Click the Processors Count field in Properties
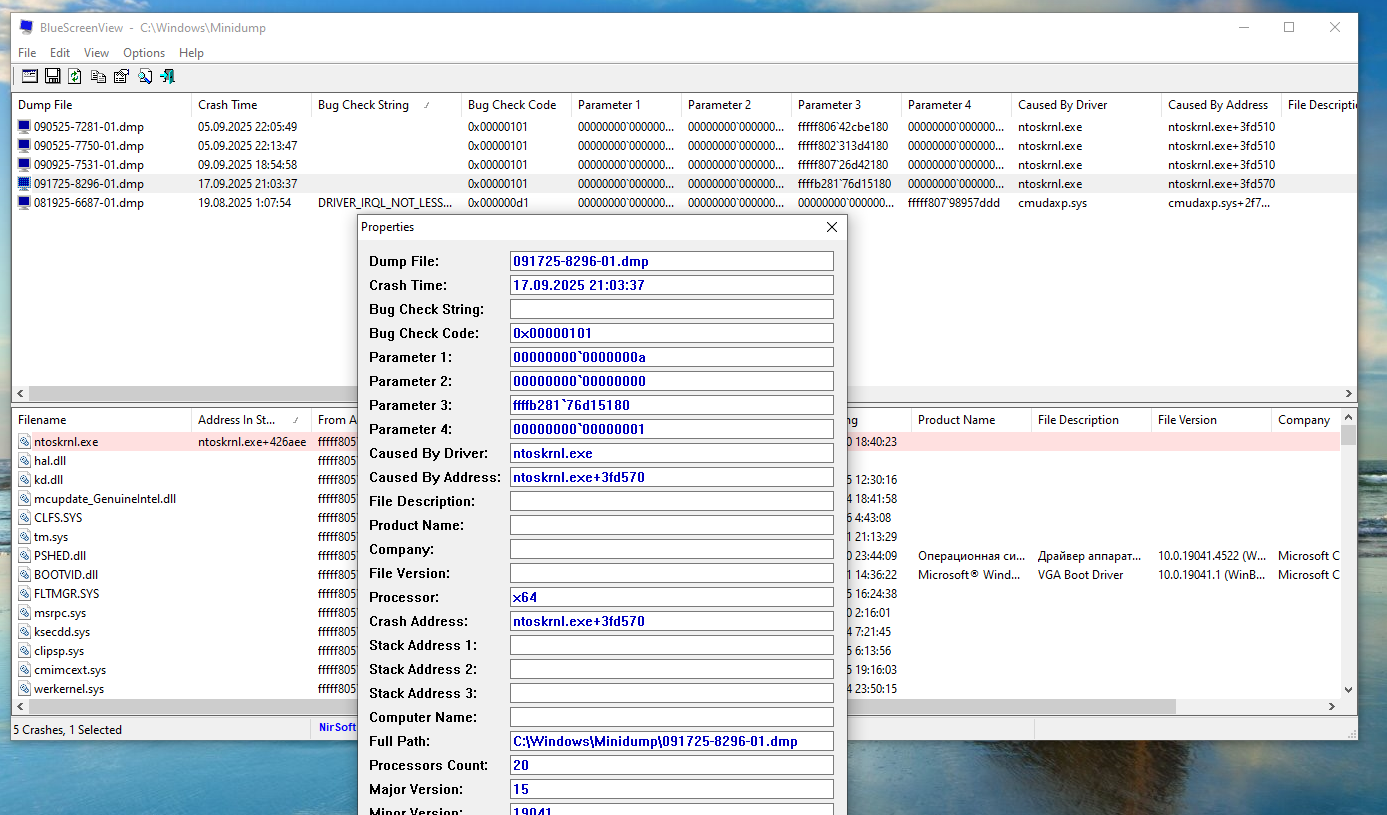This screenshot has height=815, width=1387. pos(672,765)
